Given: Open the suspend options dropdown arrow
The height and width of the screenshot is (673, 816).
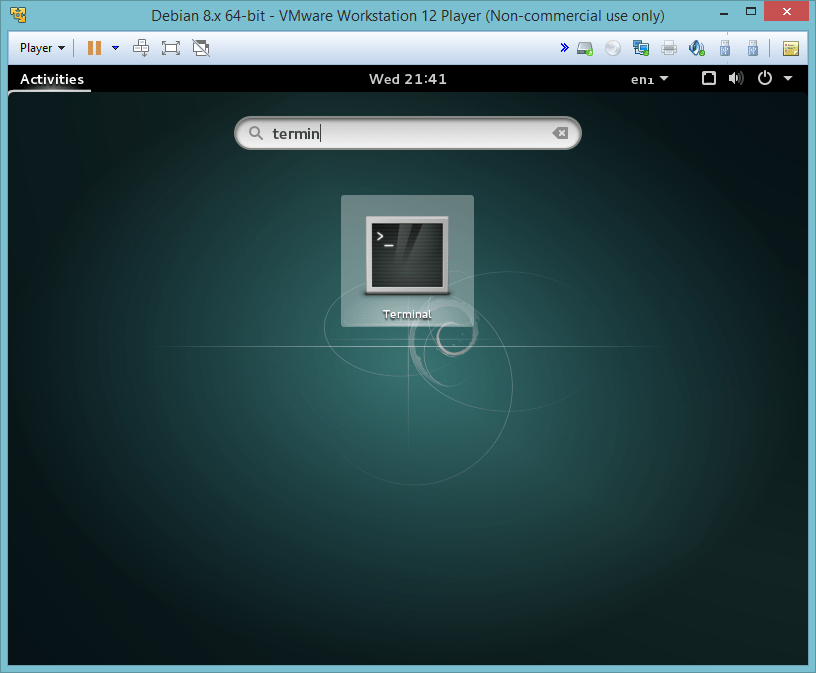Looking at the screenshot, I should click(115, 47).
